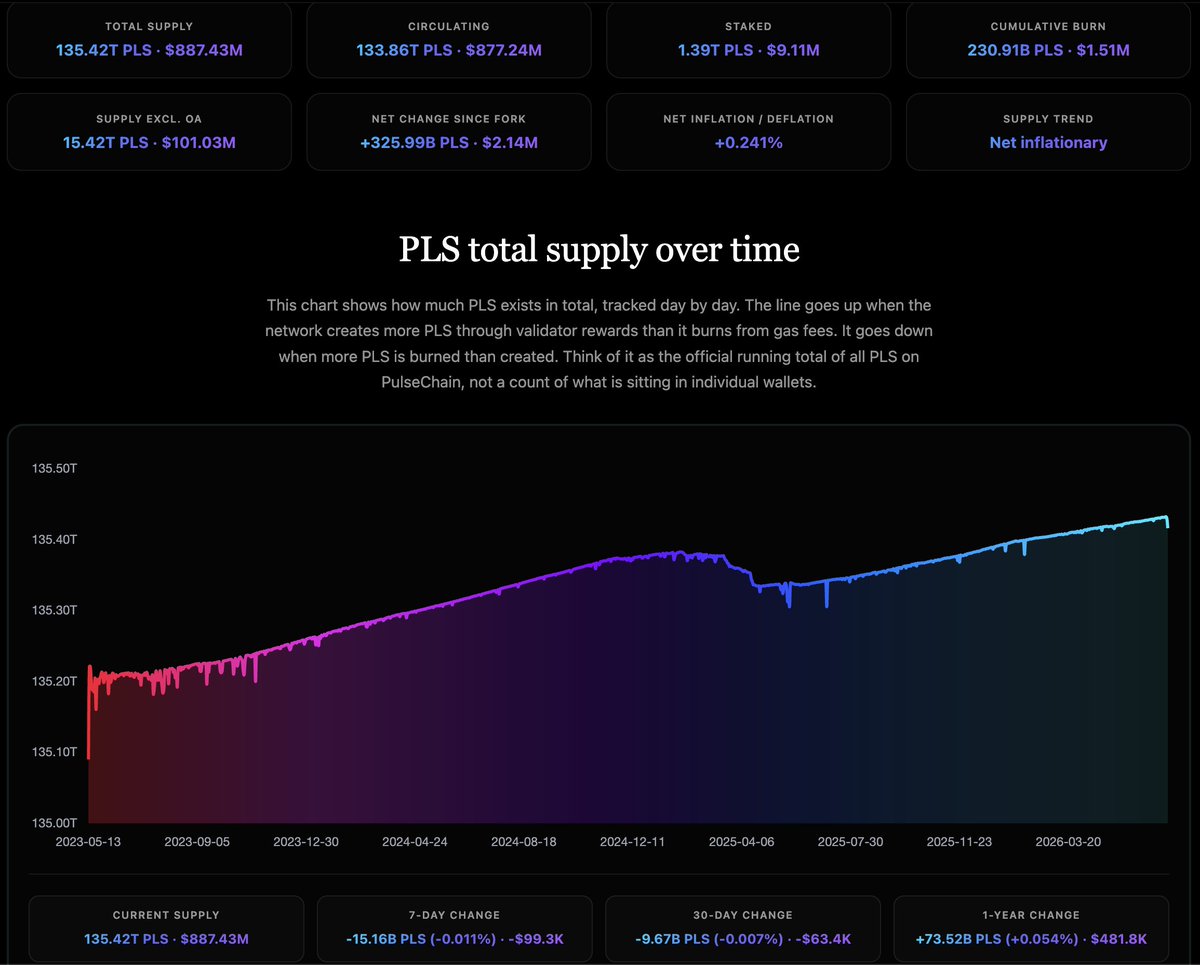Click the cyan endpoint of the supply line
This screenshot has height=965, width=1200.
pos(1167,521)
